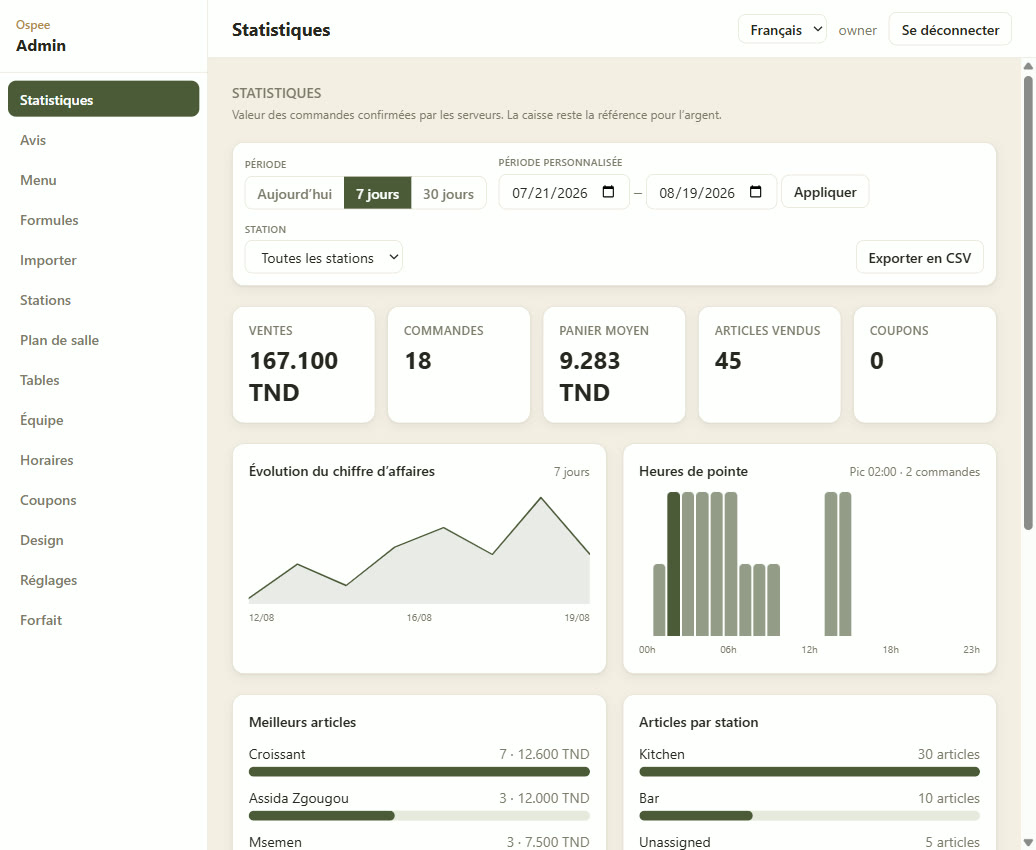The height and width of the screenshot is (850, 1036).
Task: Click the owner role label
Action: (x=858, y=30)
